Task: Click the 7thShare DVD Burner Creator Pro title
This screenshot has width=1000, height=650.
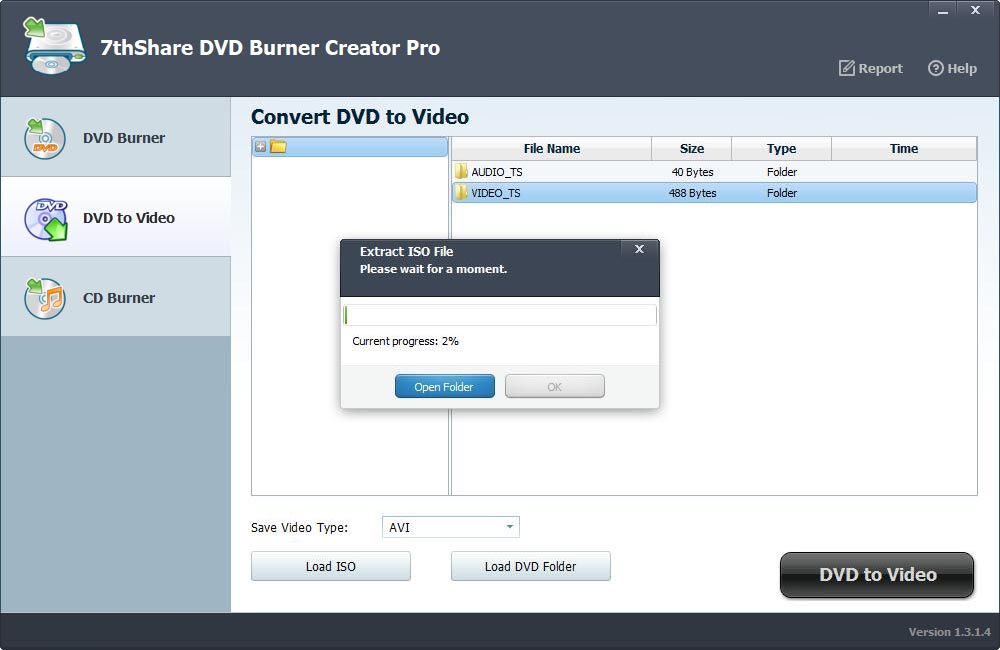Action: pyautogui.click(x=270, y=48)
